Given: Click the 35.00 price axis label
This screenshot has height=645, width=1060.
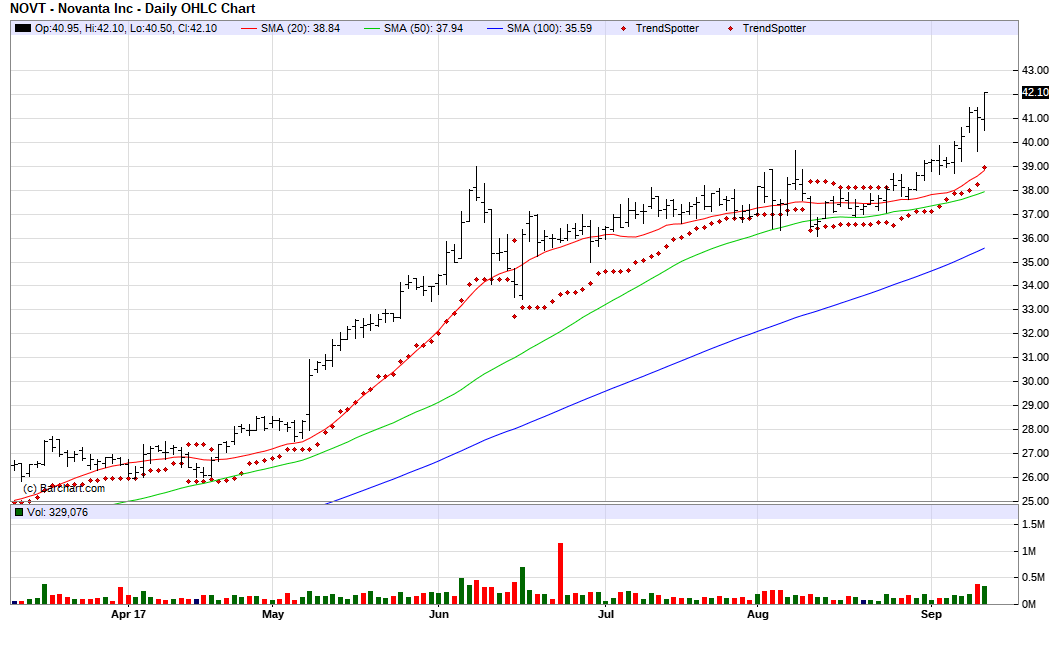Looking at the screenshot, I should point(1035,262).
